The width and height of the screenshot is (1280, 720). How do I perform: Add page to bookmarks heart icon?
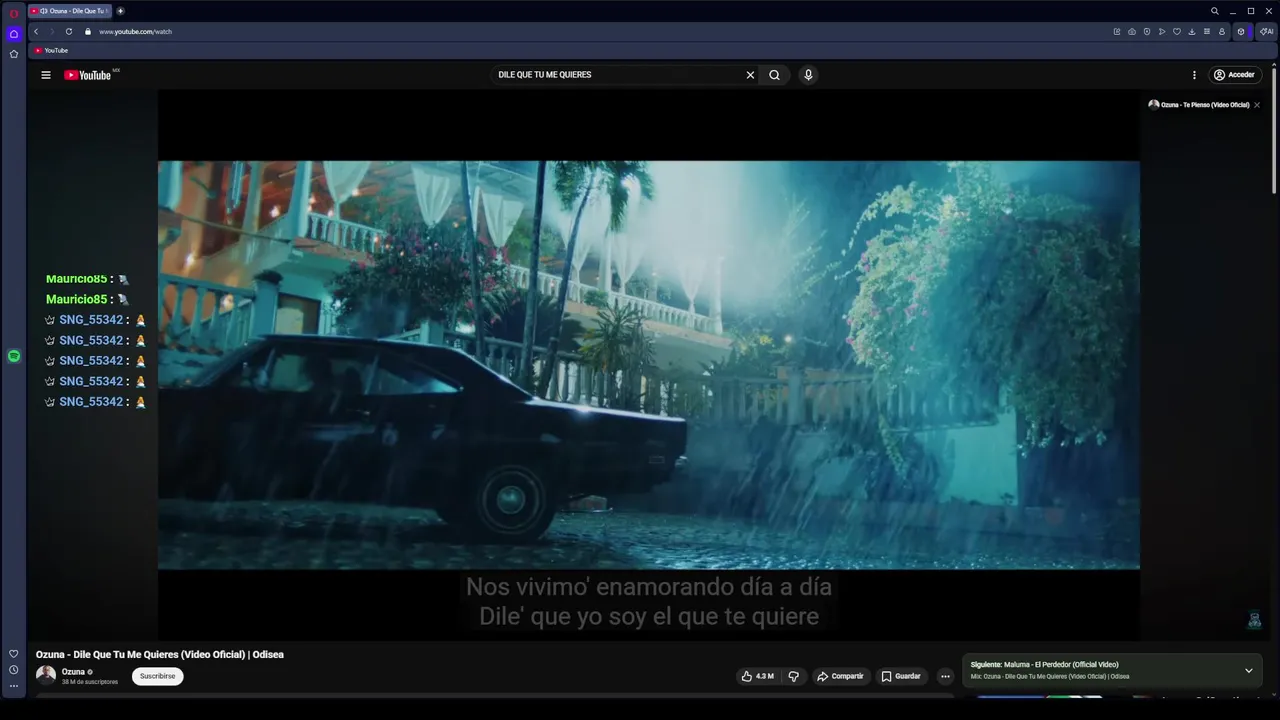(1177, 32)
